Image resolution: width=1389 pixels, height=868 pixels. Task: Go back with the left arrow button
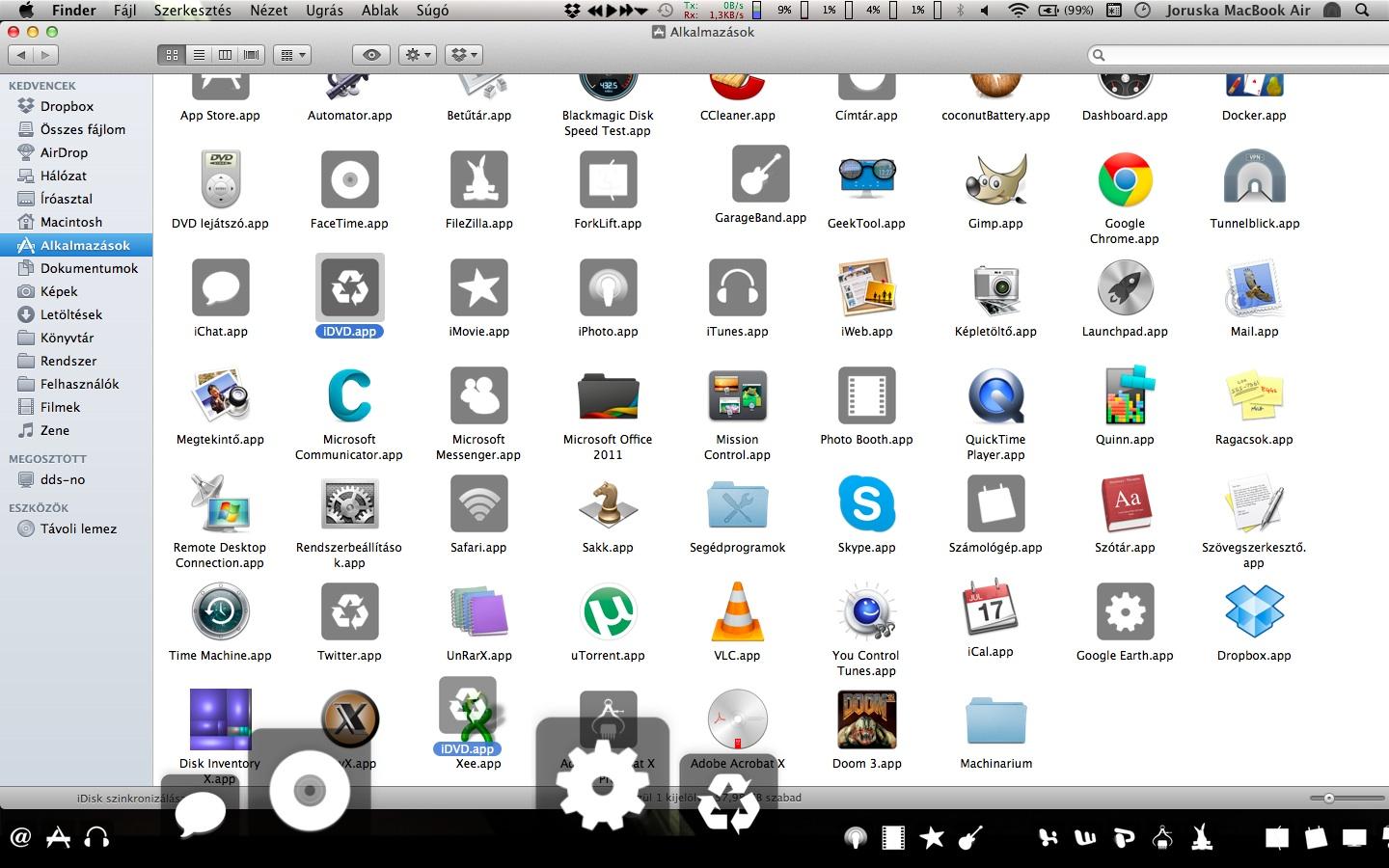tap(20, 55)
